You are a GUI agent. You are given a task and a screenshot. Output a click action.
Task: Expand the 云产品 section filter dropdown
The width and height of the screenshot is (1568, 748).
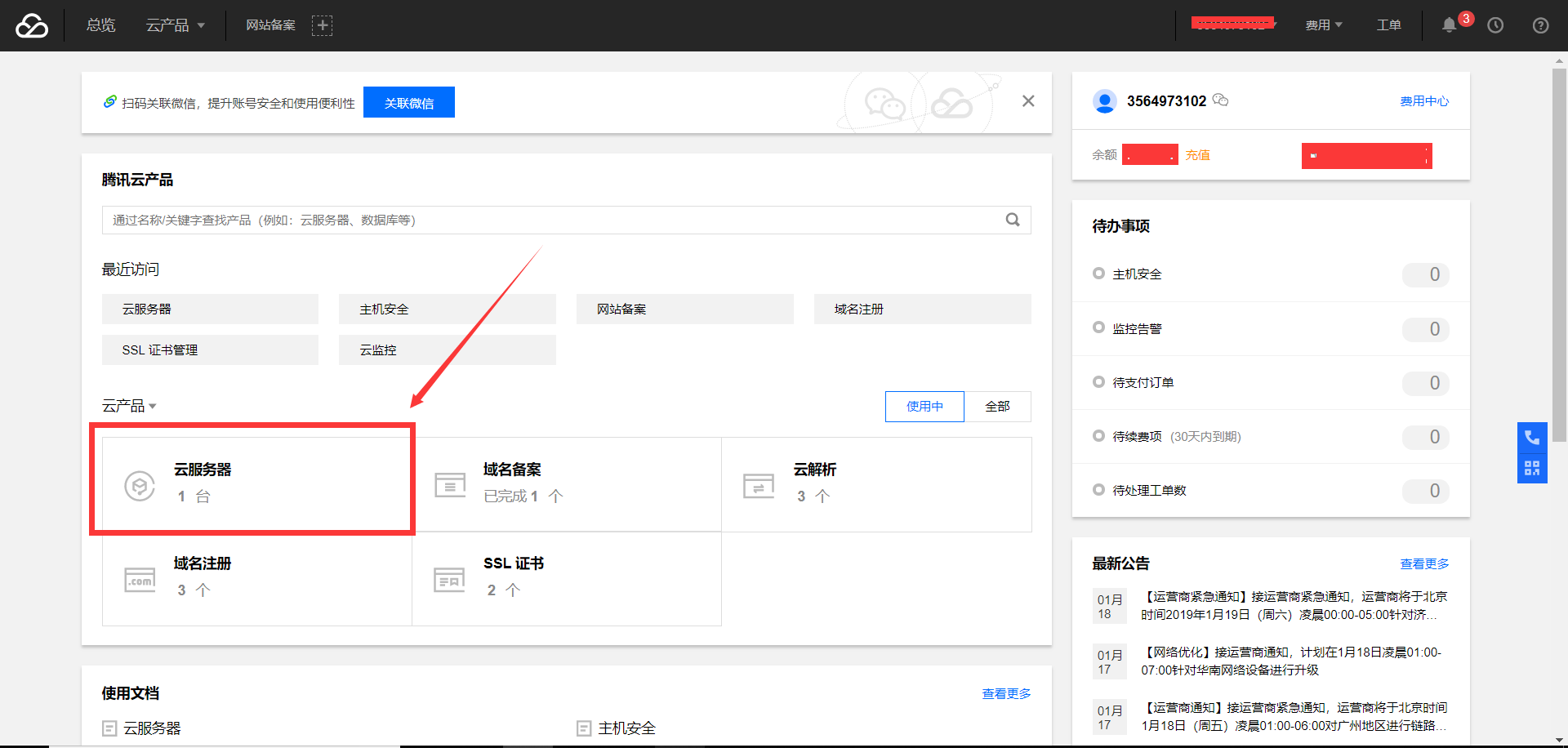coord(129,406)
